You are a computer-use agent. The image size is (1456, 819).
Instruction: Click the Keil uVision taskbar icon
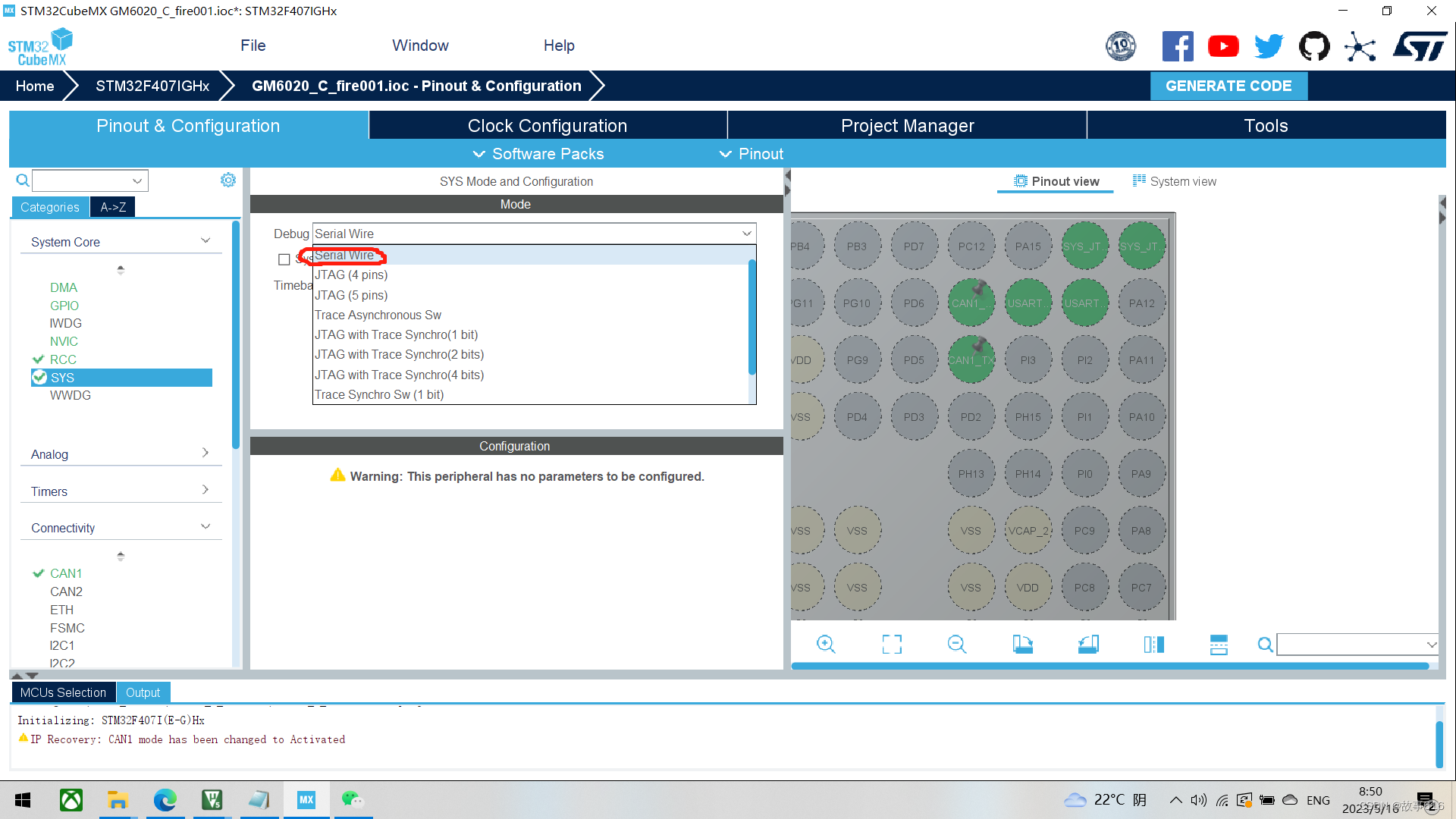(212, 800)
